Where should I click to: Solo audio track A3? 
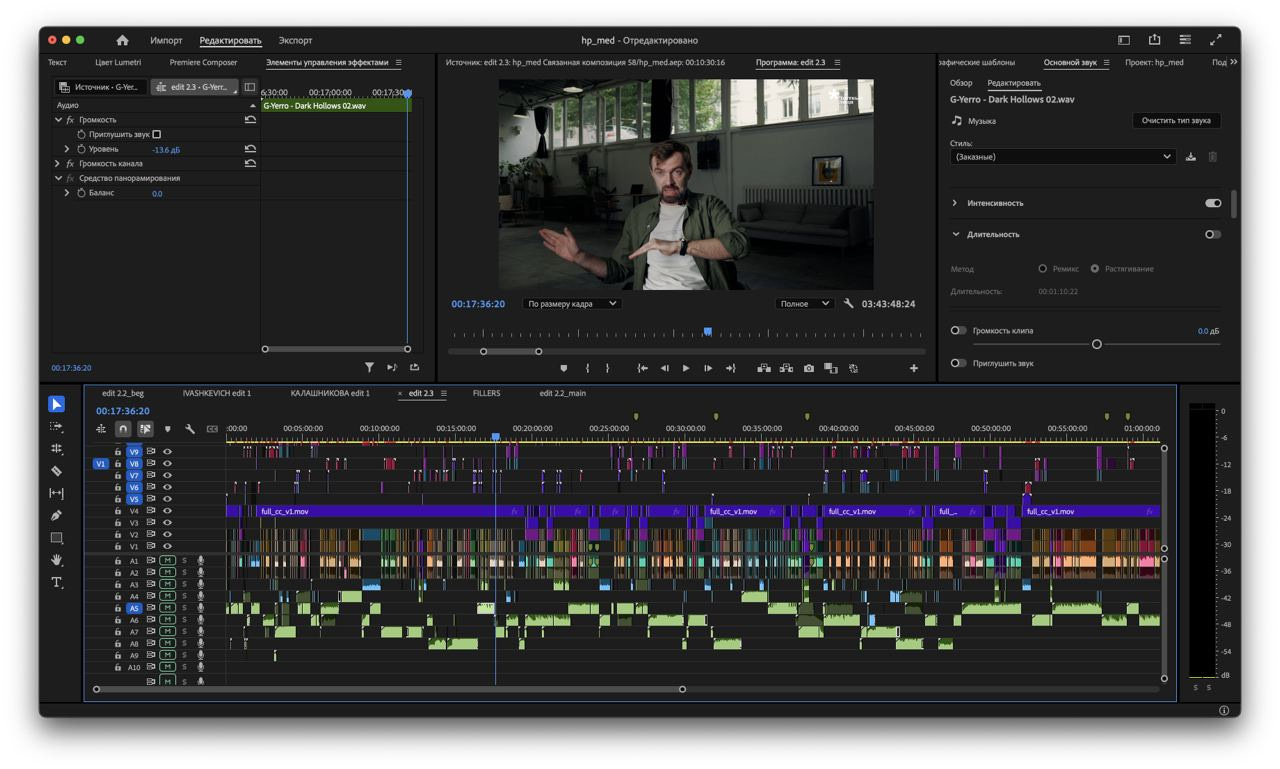[x=184, y=584]
